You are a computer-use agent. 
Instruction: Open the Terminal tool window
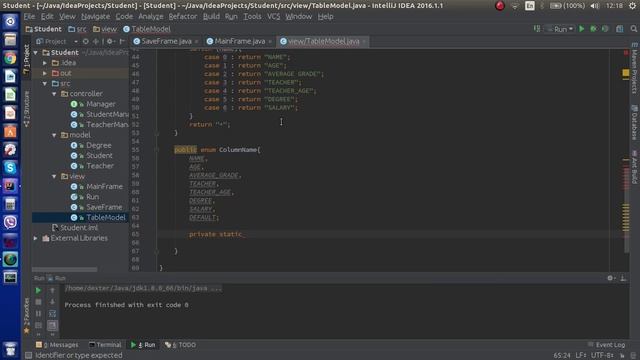tap(105, 345)
